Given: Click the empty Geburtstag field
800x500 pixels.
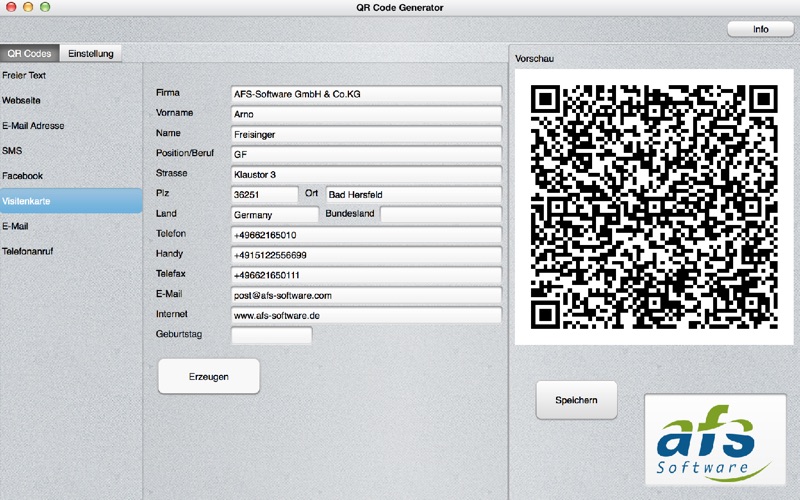Looking at the screenshot, I should point(271,335).
